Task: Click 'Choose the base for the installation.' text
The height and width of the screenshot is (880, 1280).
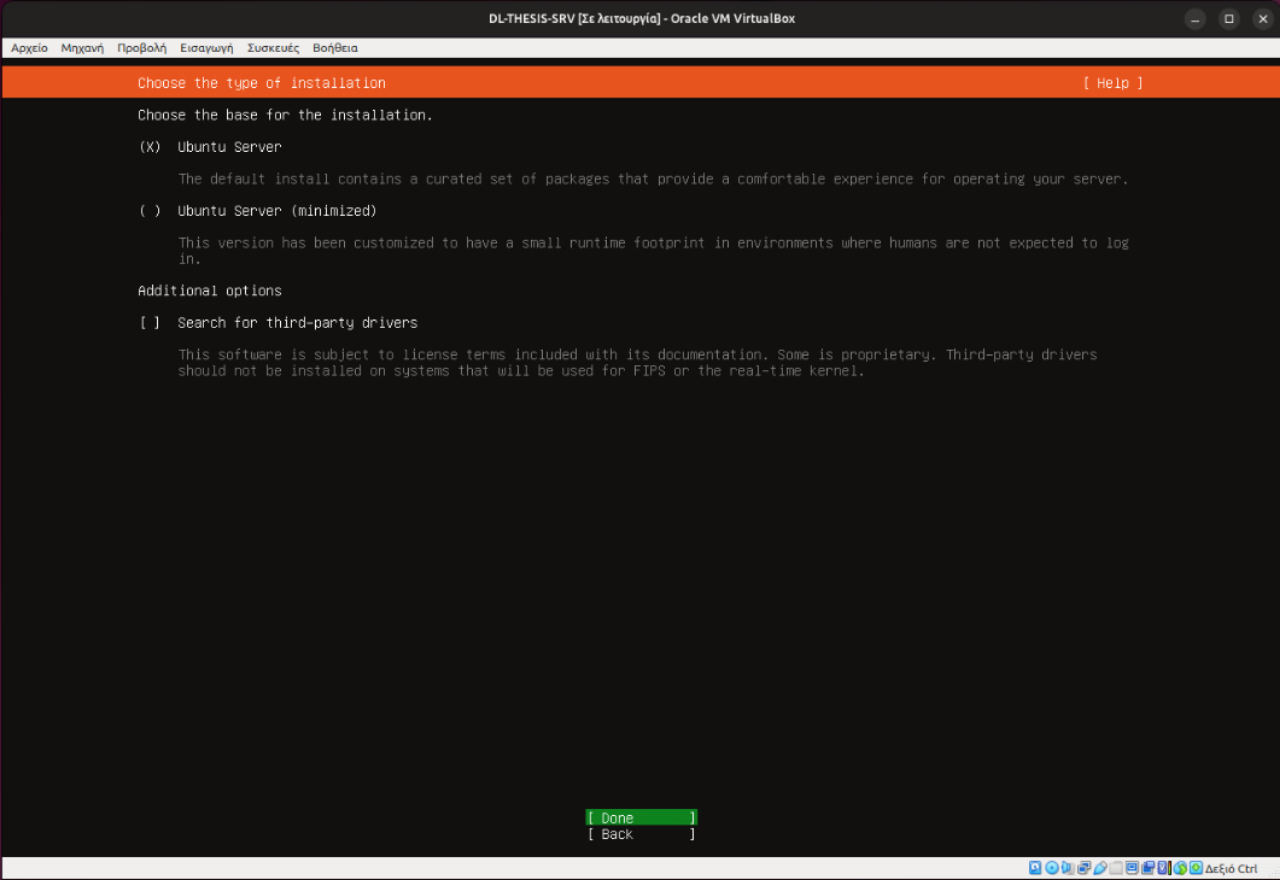Action: tap(285, 115)
